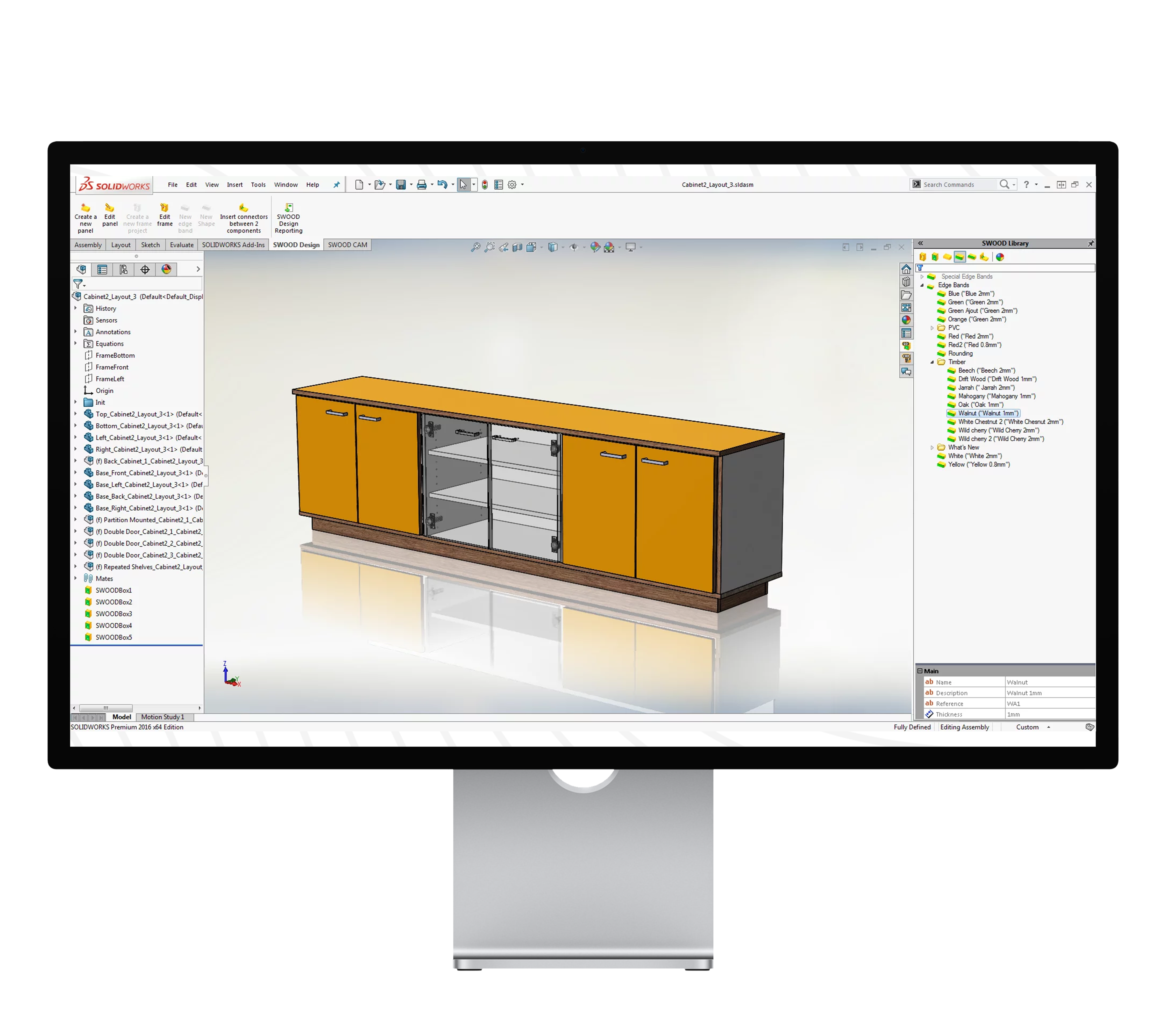Toggle the edge bands library filter button
Screen dimensions: 1166x1036
(959, 257)
